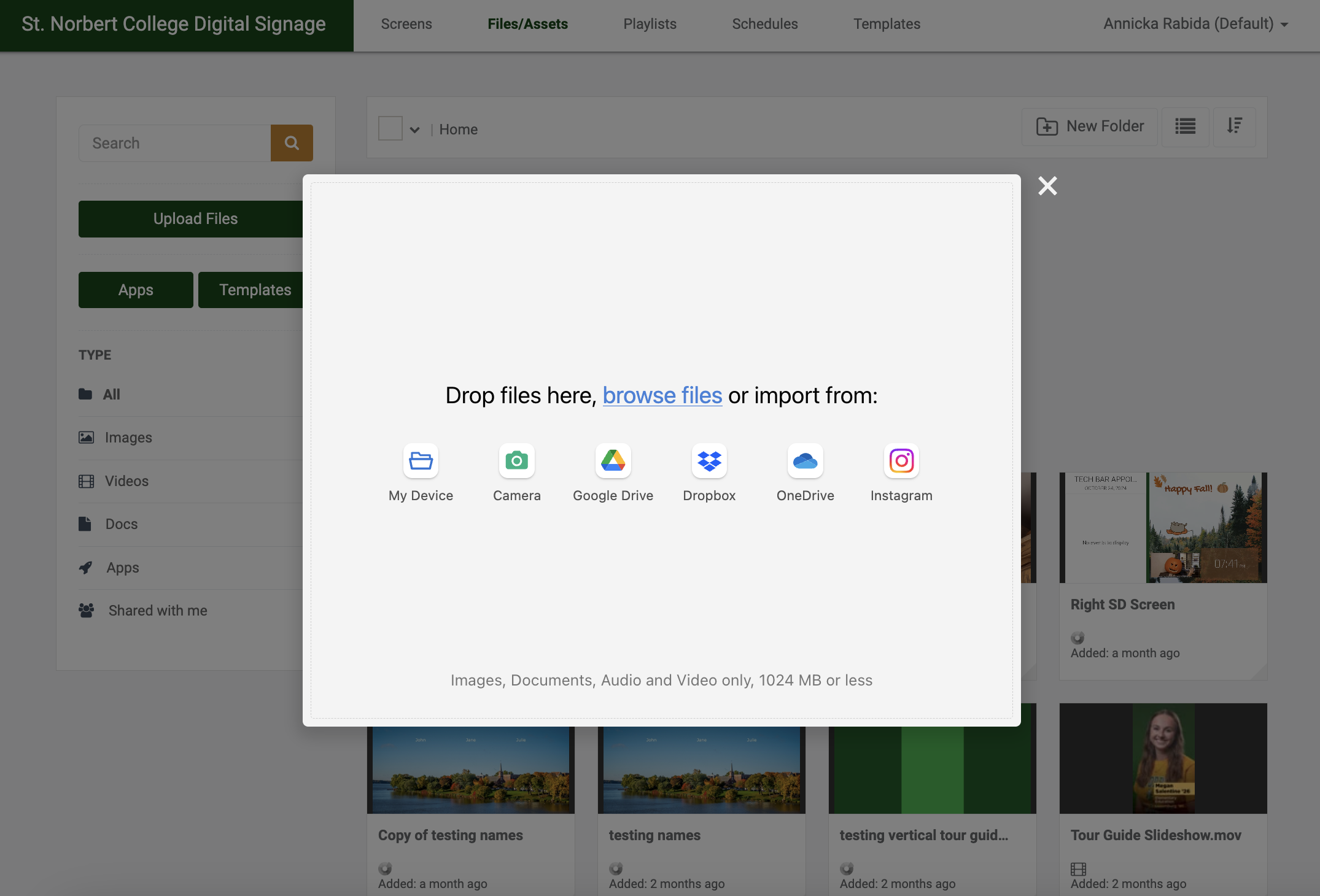Image resolution: width=1320 pixels, height=896 pixels.
Task: Switch to the Playlists tab
Action: 650,24
